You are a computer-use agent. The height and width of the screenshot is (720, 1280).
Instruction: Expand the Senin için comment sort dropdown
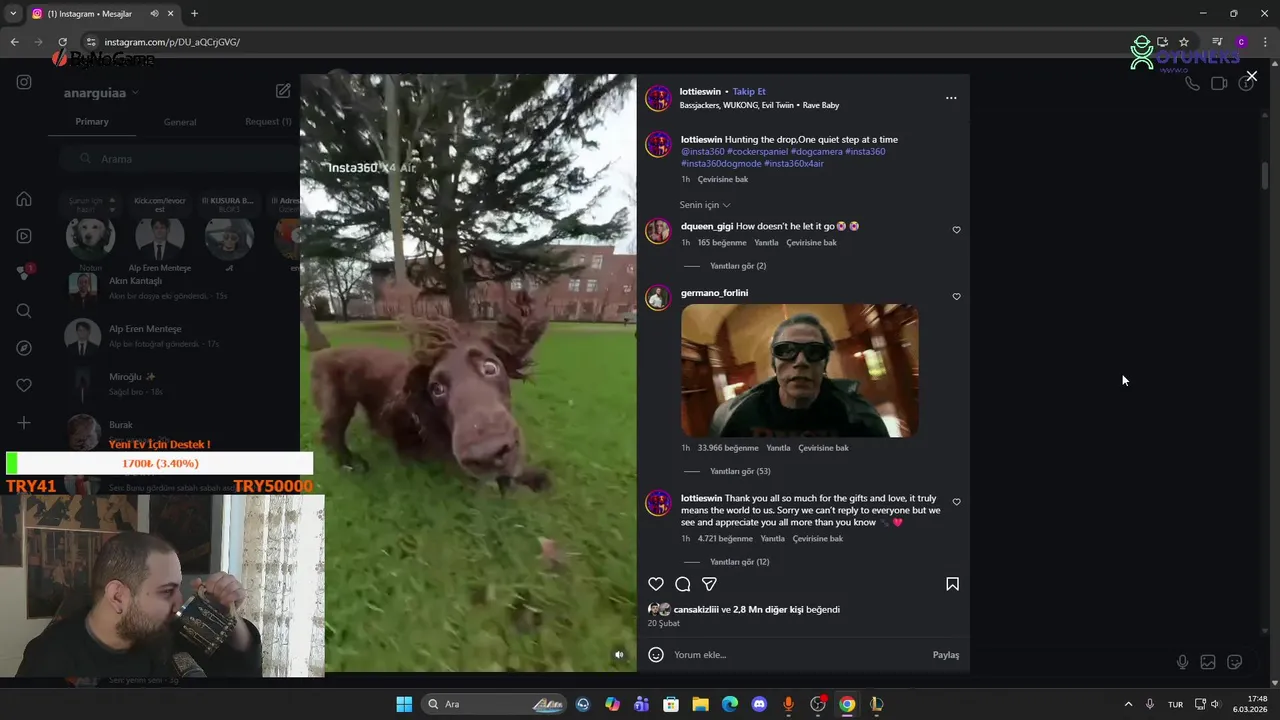tap(705, 205)
